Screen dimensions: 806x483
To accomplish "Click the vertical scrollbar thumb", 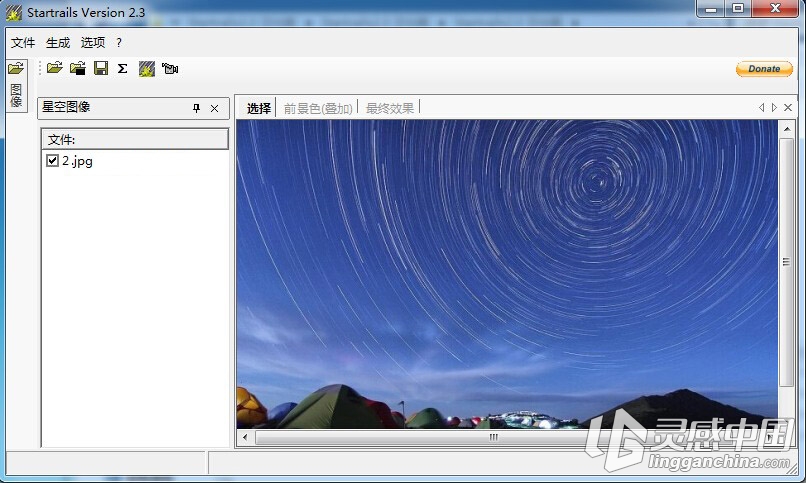I will (786, 262).
